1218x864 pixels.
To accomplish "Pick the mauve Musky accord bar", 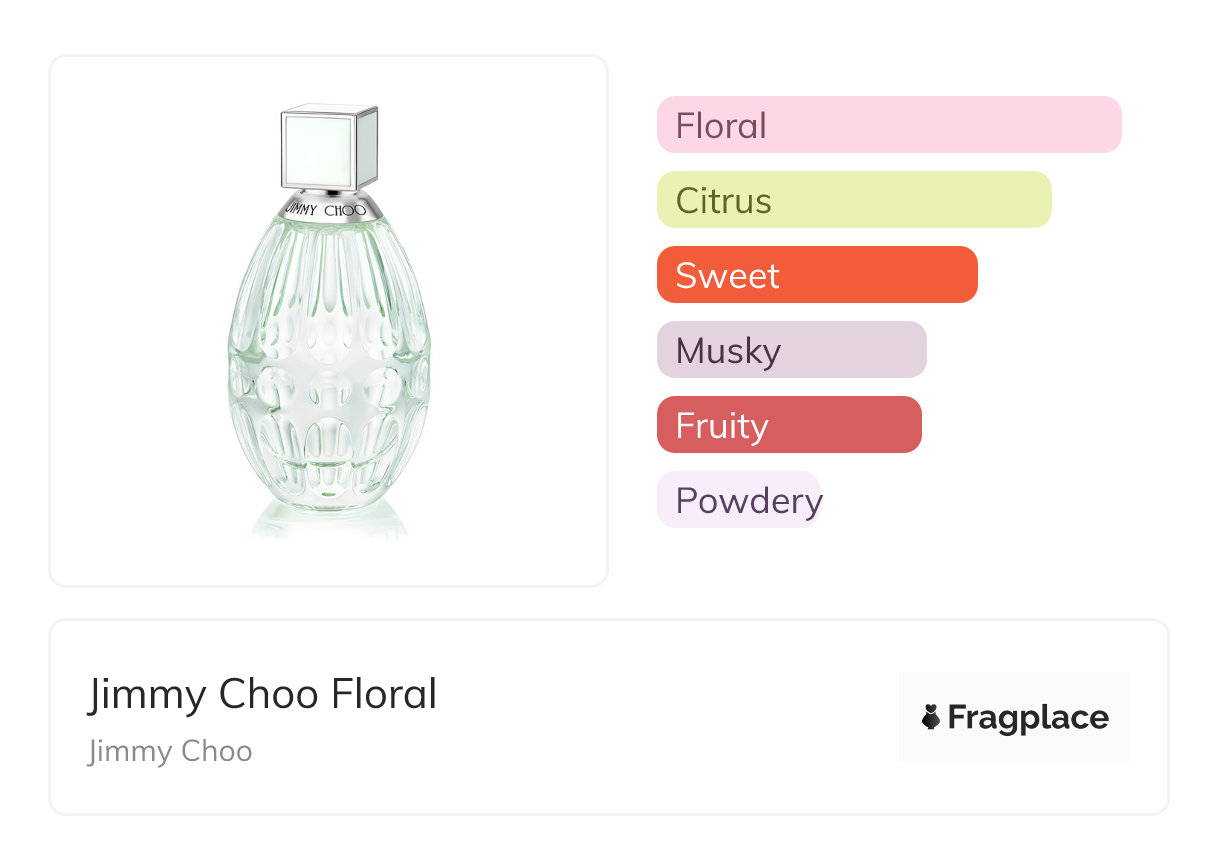I will click(850, 350).
